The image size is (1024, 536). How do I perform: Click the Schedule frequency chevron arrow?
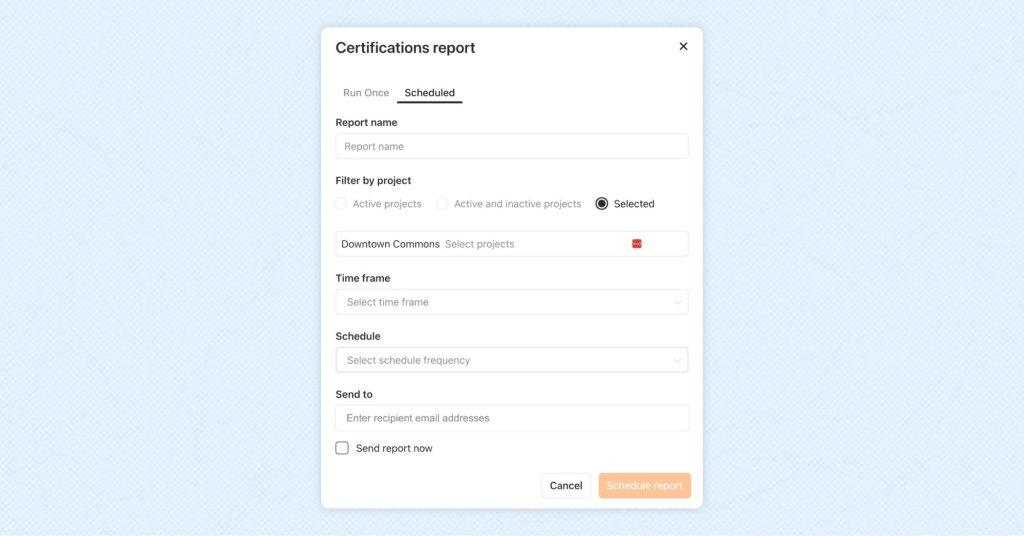coord(677,360)
